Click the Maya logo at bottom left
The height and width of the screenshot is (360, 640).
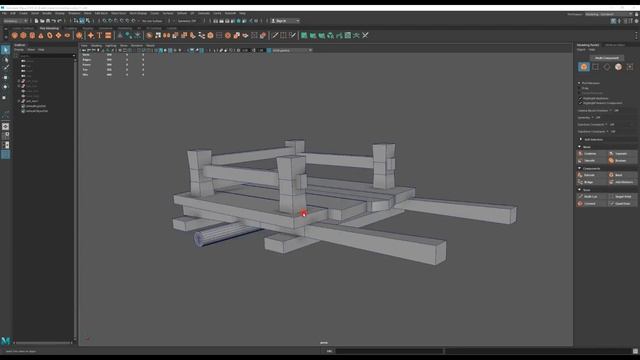pos(6,340)
